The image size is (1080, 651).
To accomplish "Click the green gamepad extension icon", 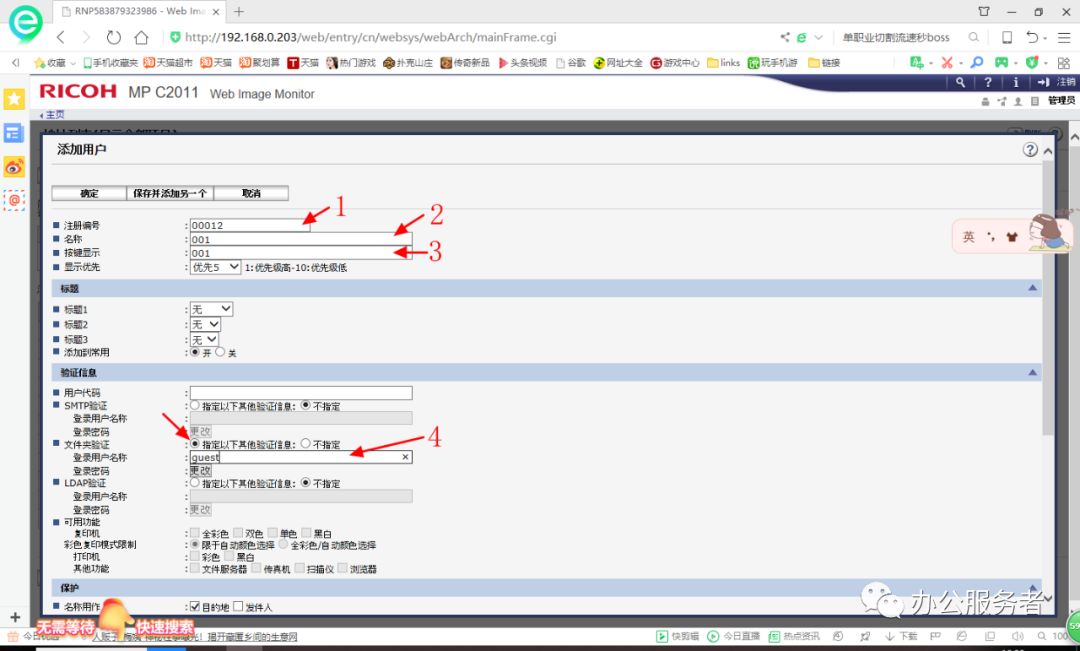I will pyautogui.click(x=1001, y=63).
